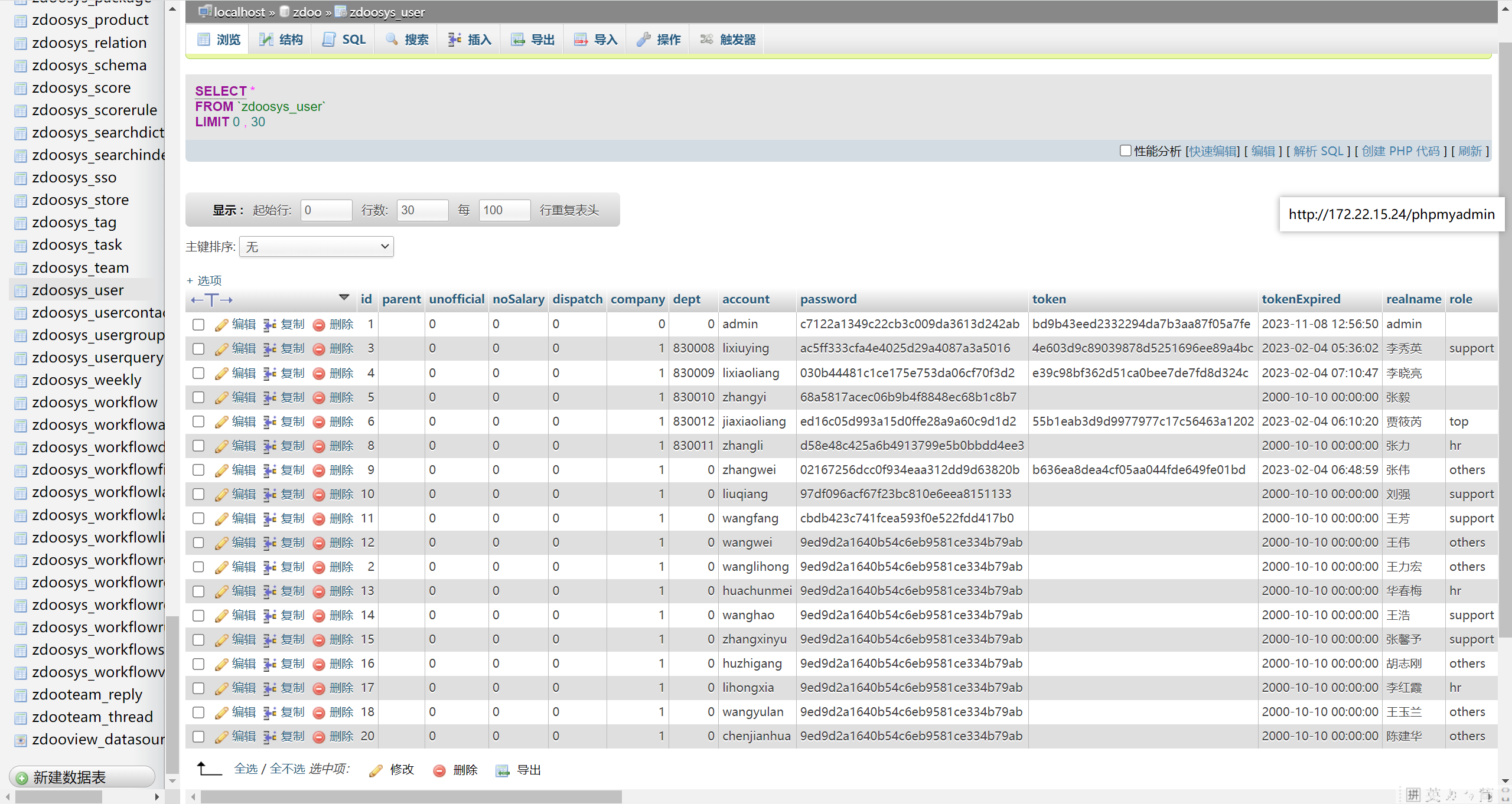Expand the + 选项 options section
This screenshot has height=804, width=1512.
pos(204,280)
